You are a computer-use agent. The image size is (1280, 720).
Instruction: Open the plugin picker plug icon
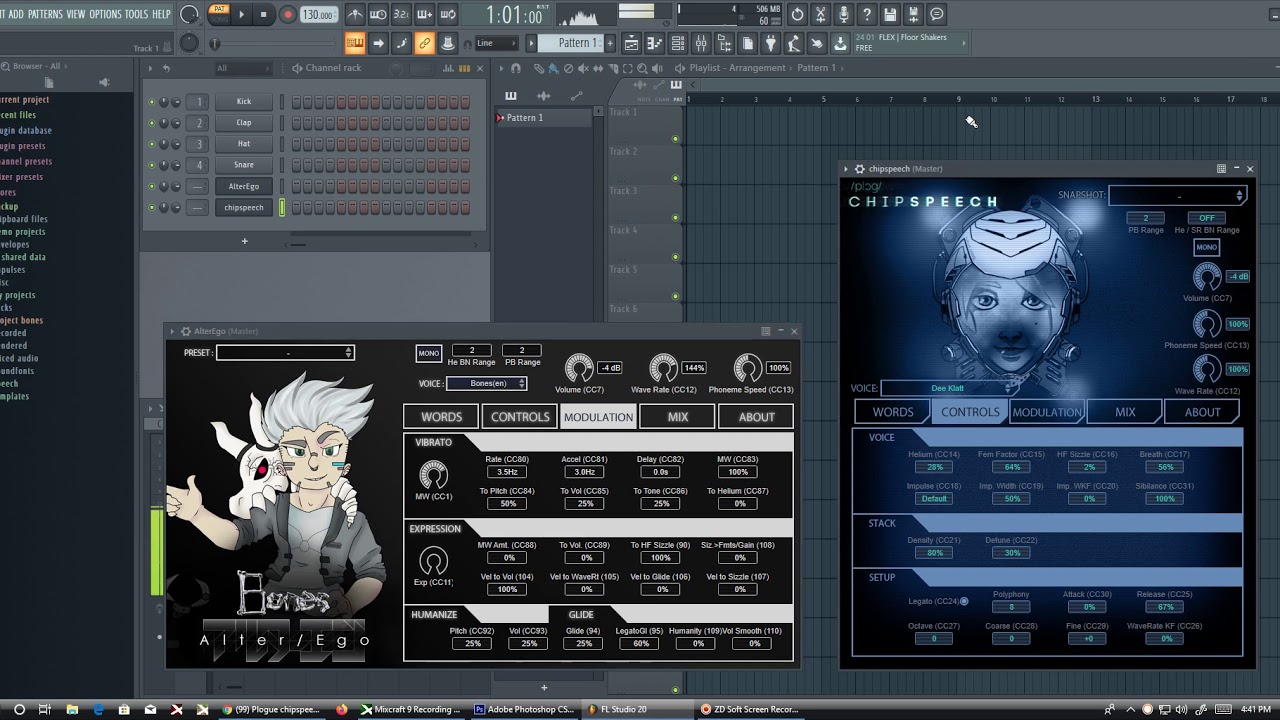tap(771, 43)
